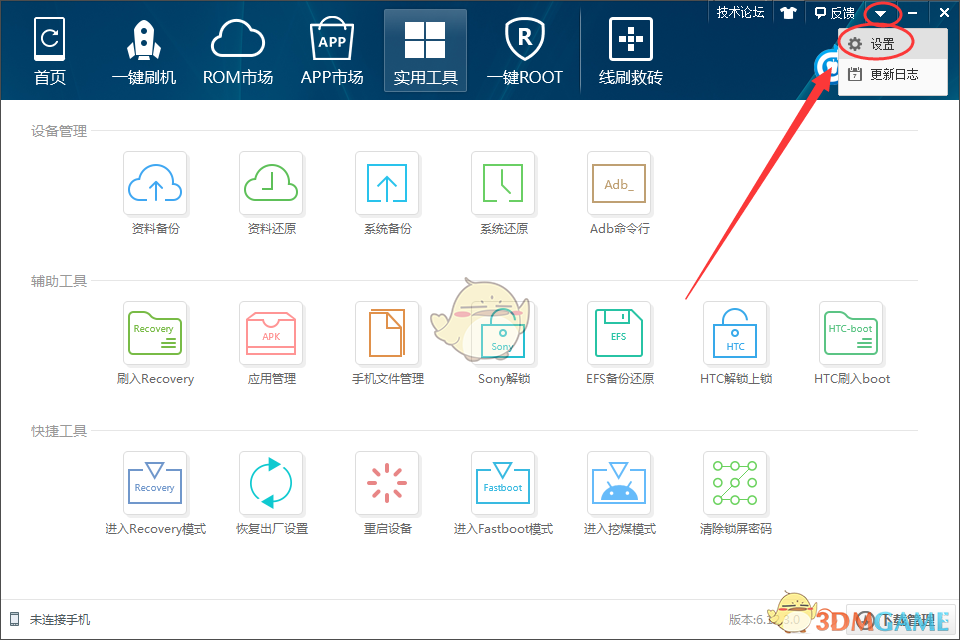
Task: Open the 一键ROOT tab
Action: pos(524,50)
